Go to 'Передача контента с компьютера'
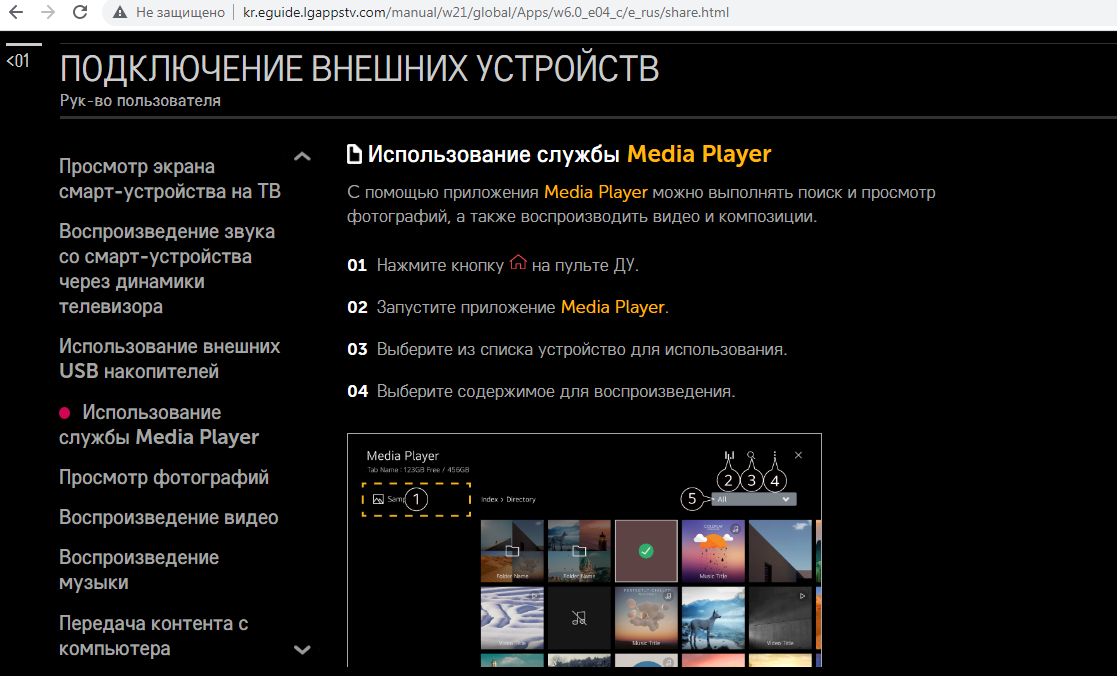Screen dimensions: 1117x676 click(x=153, y=635)
